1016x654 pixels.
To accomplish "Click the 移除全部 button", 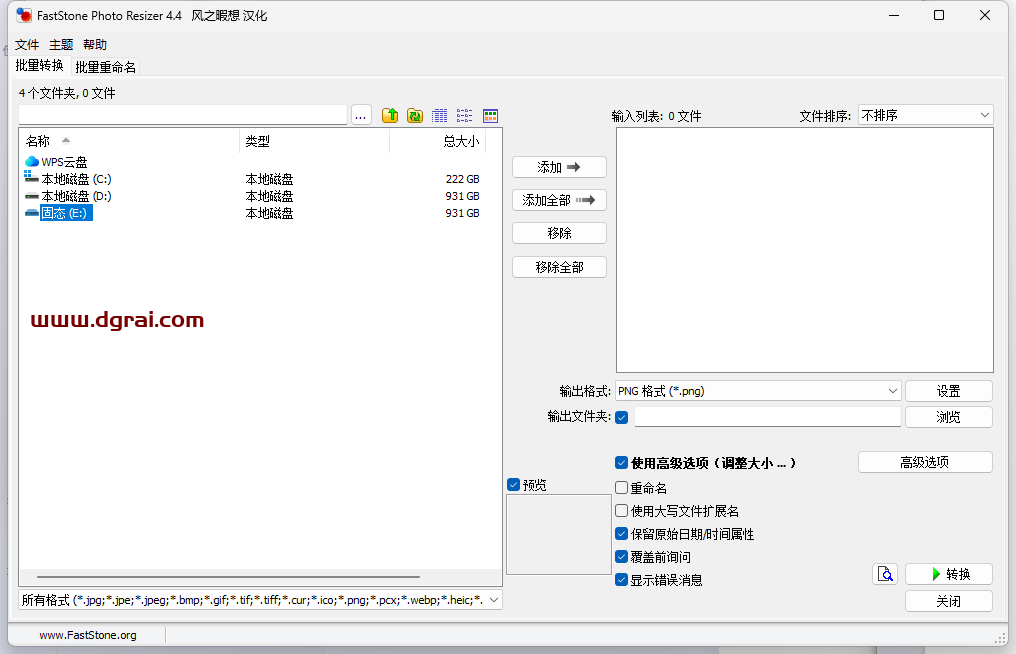I will pos(559,267).
